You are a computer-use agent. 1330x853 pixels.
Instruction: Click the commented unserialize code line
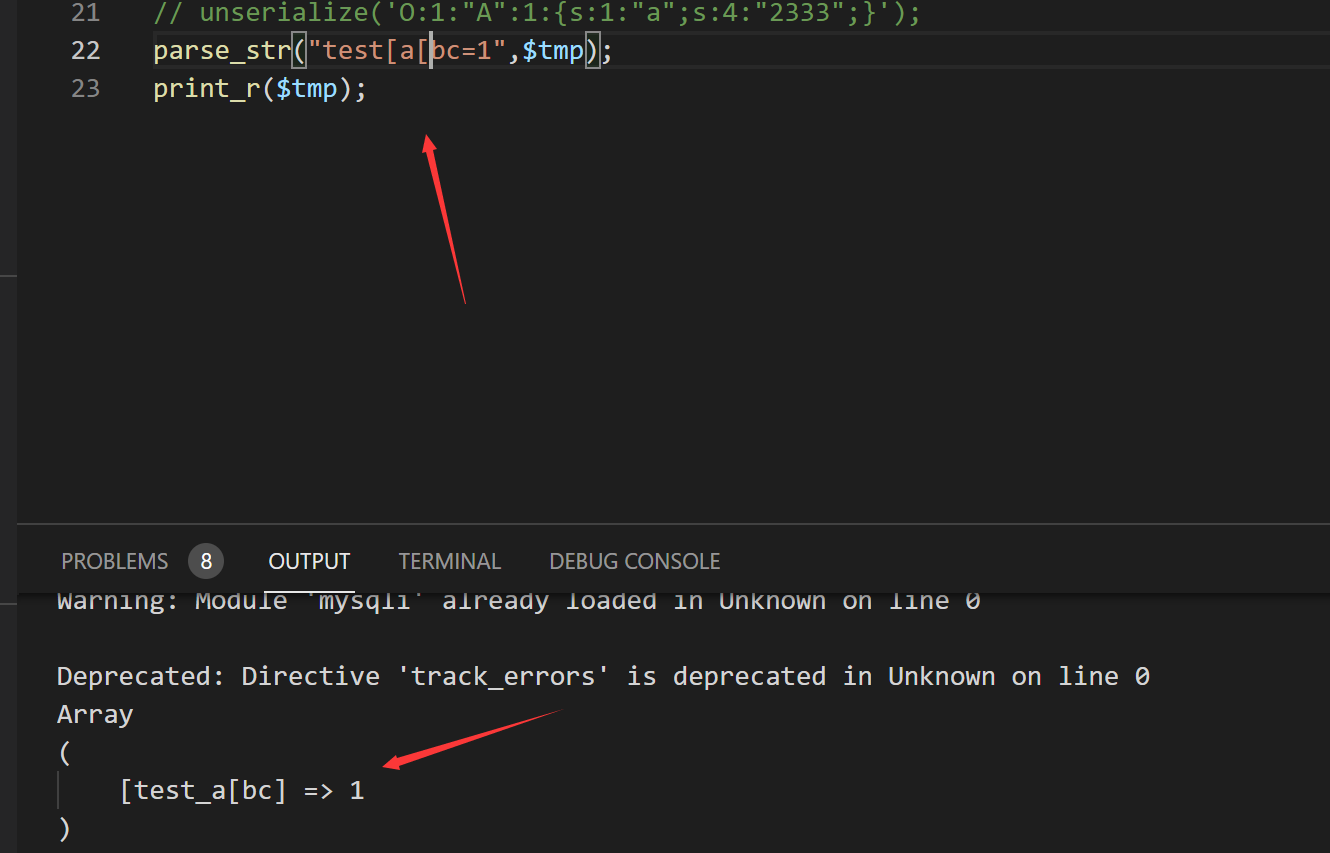(x=537, y=13)
